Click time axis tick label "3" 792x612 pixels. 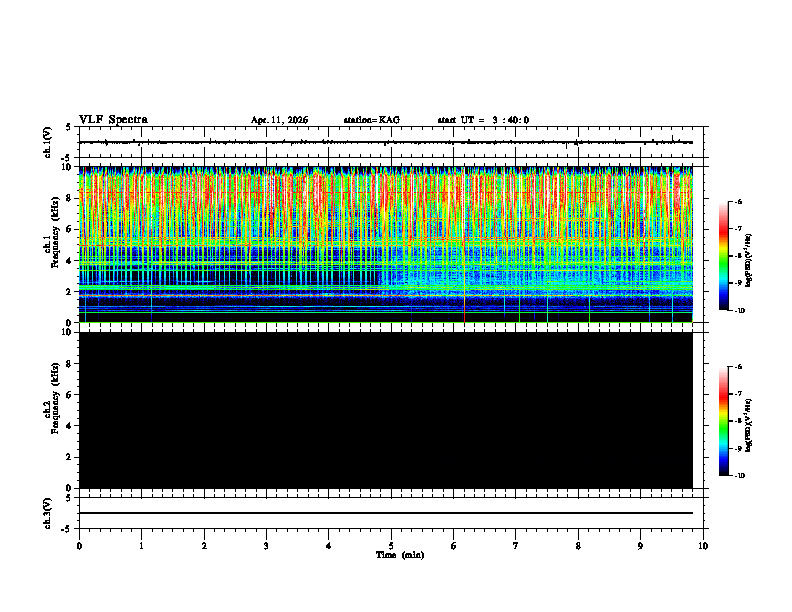(266, 546)
